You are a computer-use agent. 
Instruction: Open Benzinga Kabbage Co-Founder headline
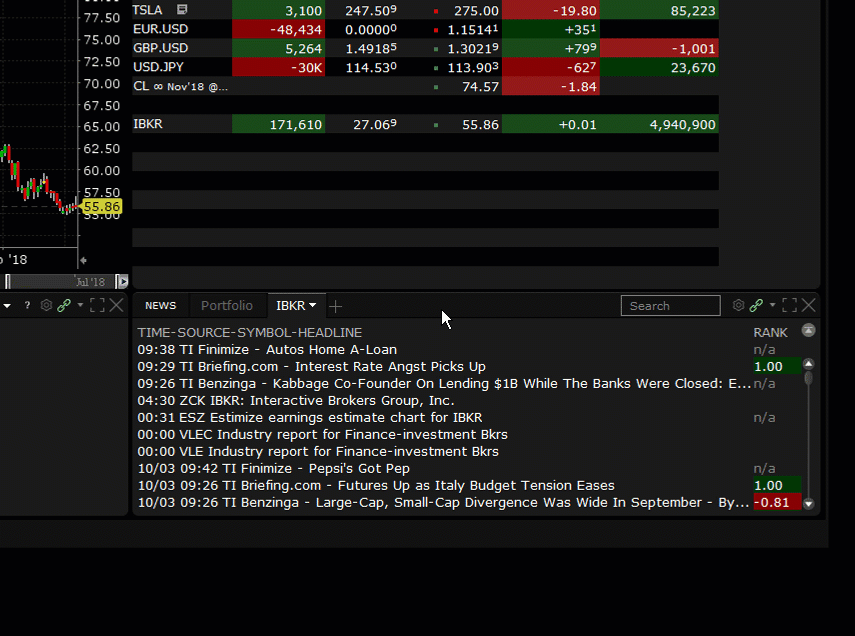444,383
